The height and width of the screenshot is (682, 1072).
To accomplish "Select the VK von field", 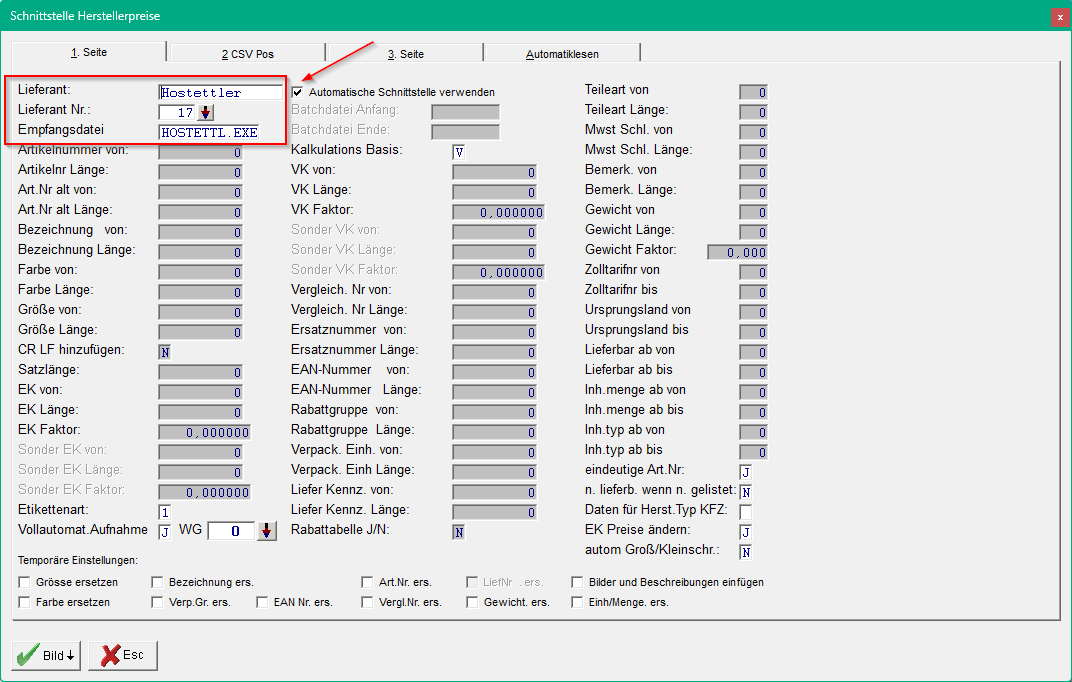I will 494,172.
